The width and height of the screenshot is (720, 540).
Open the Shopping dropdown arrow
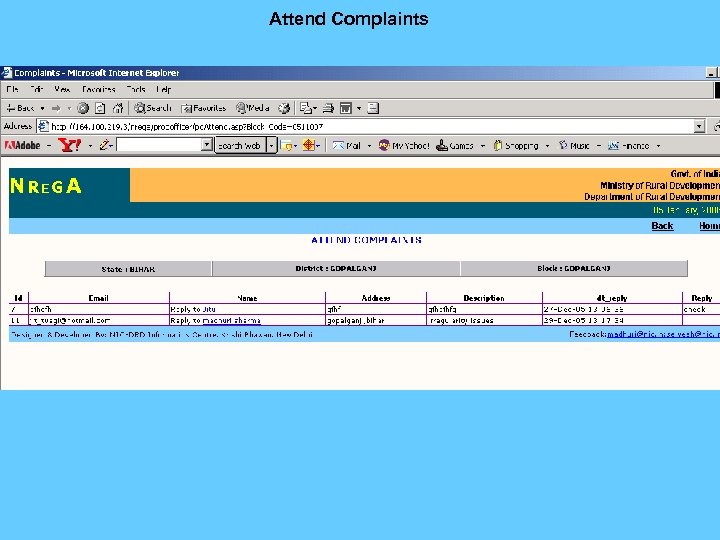[547, 146]
